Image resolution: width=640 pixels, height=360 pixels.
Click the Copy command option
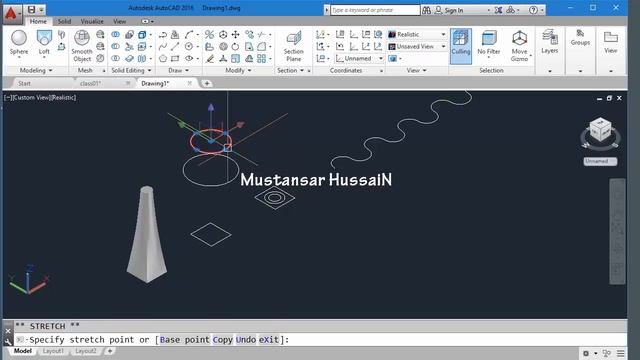(222, 340)
